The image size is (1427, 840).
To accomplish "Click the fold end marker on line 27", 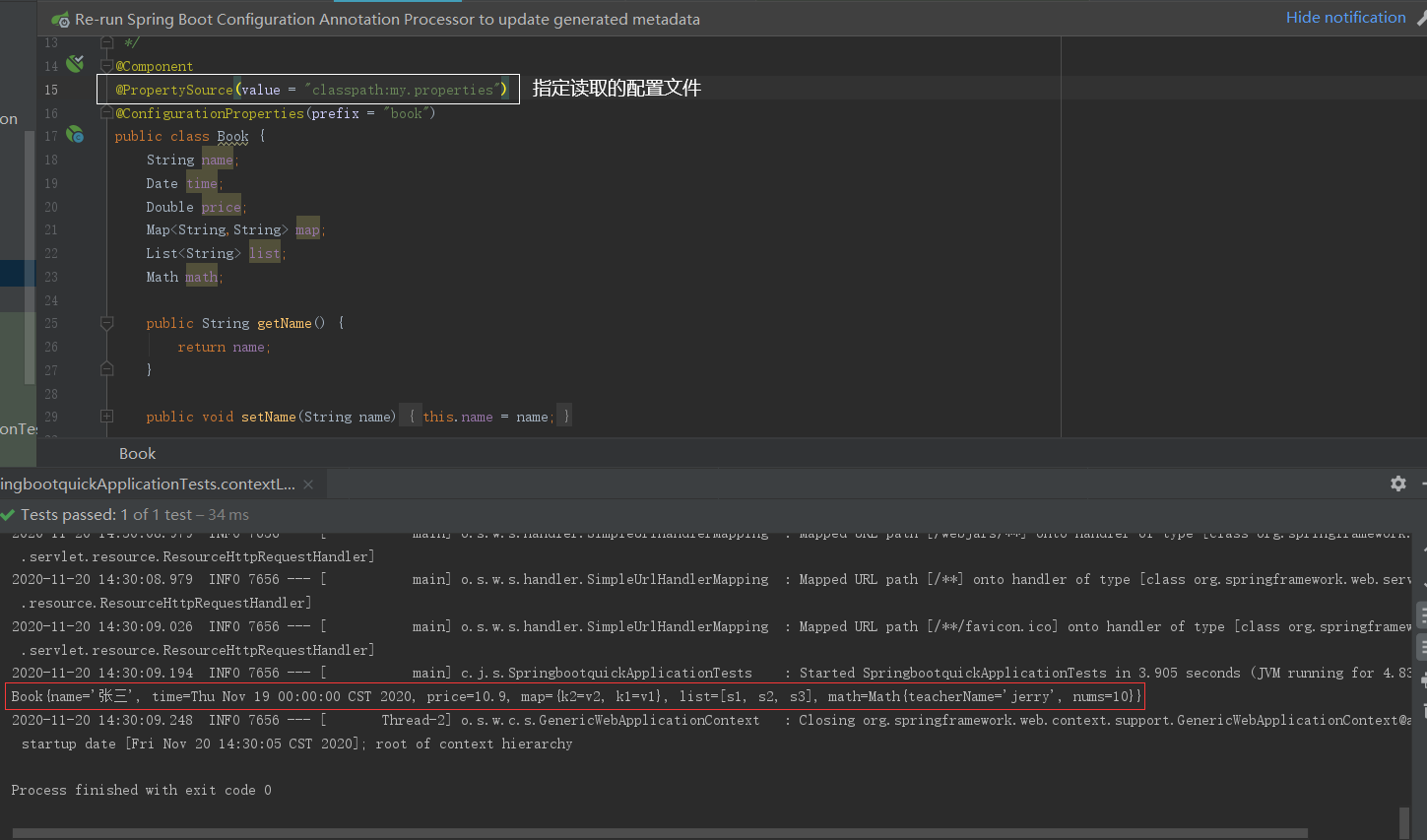I will [106, 369].
